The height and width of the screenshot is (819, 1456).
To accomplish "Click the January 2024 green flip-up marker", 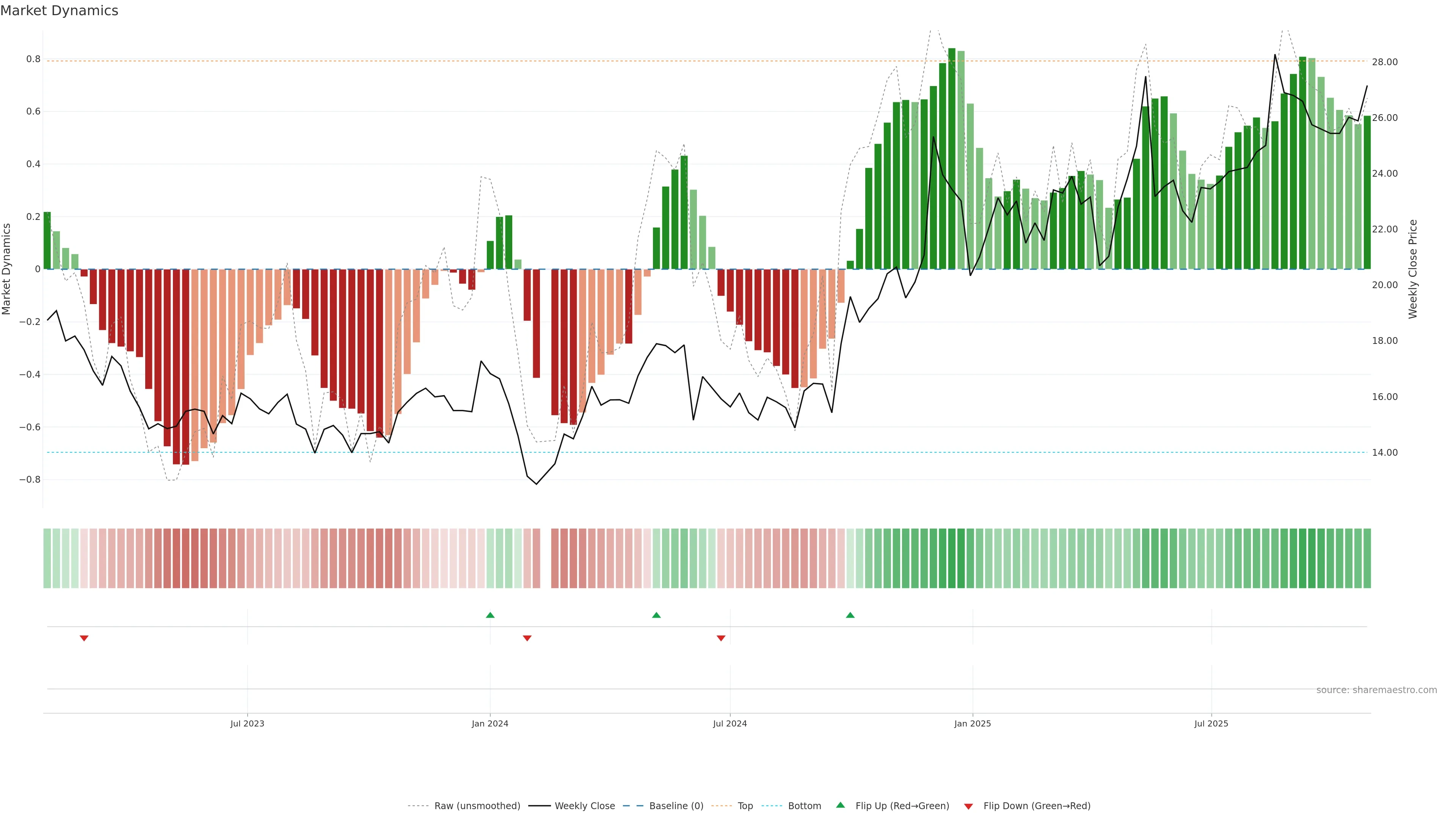I will [490, 615].
